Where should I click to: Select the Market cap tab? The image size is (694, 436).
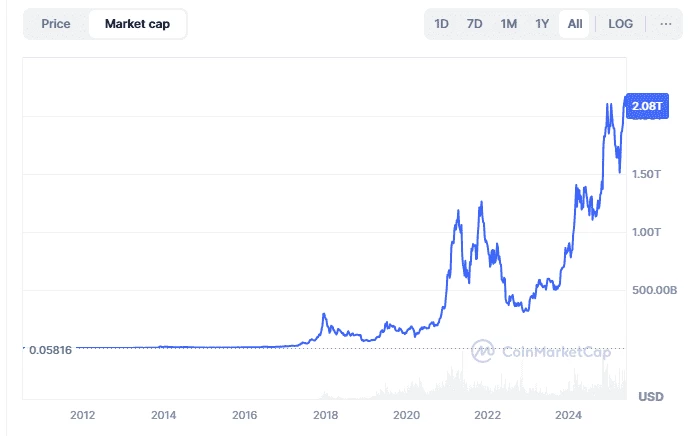(x=137, y=24)
